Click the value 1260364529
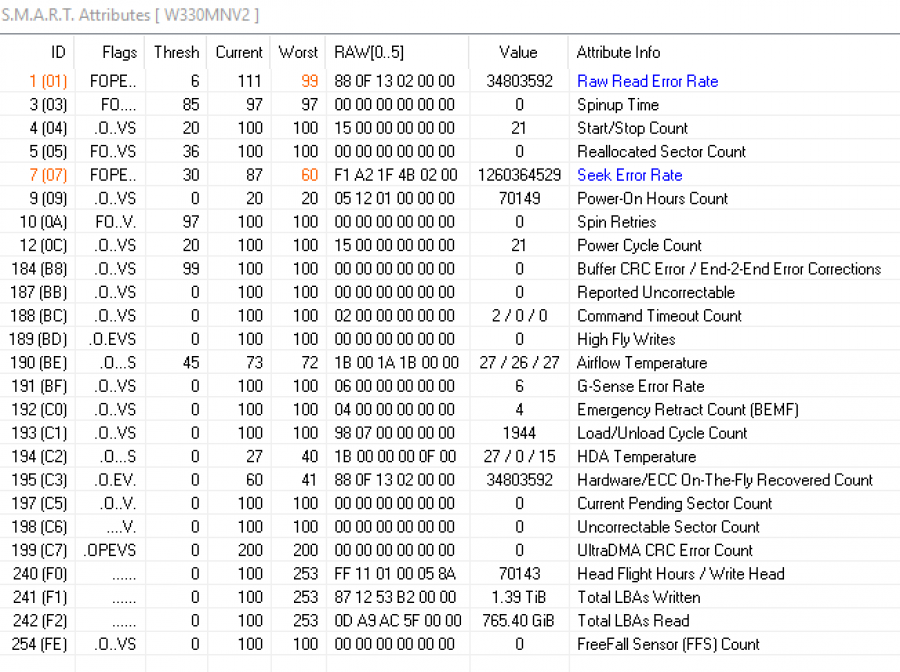This screenshot has height=672, width=900. 519,174
